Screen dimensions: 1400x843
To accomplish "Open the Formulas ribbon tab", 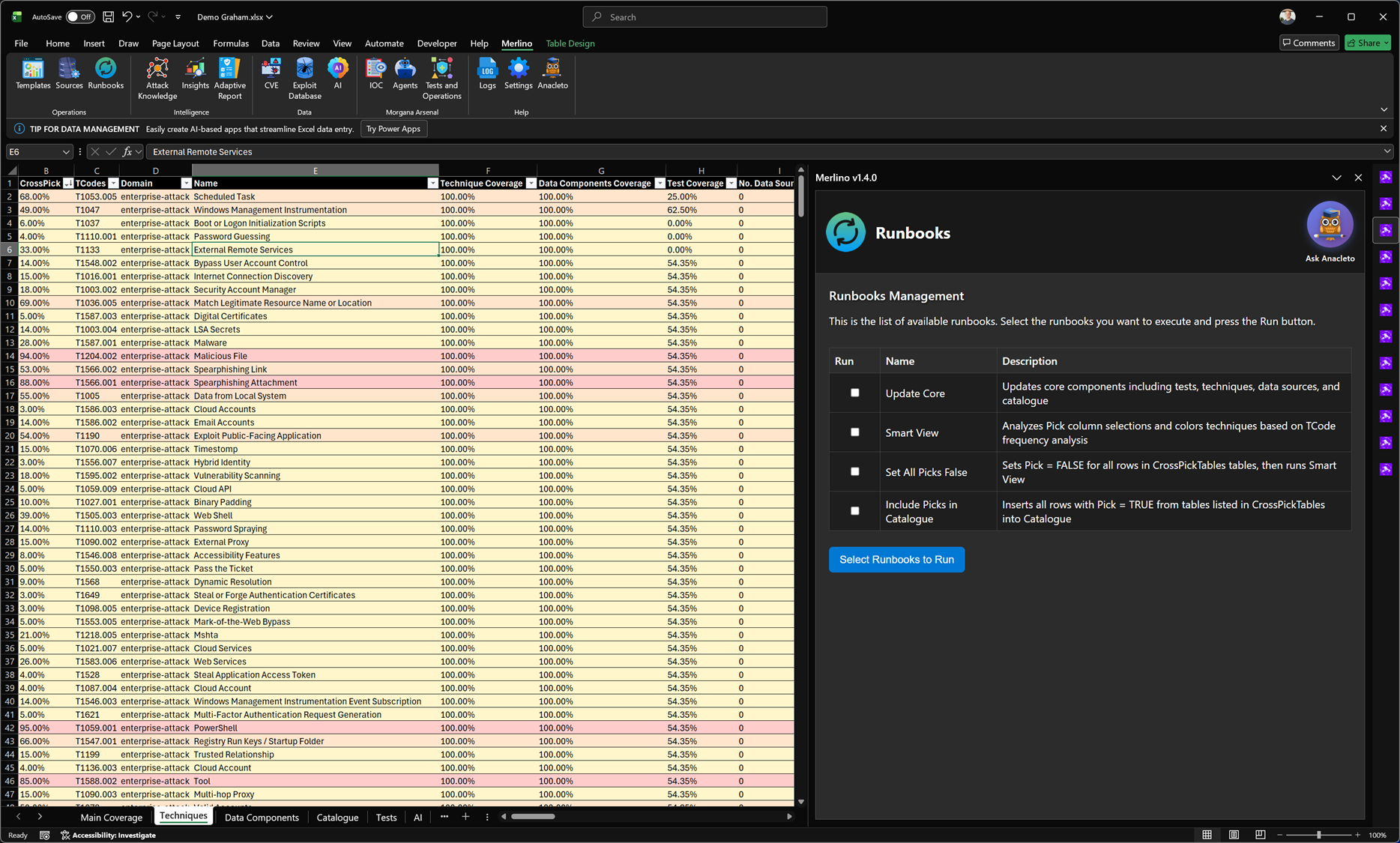I will (x=231, y=43).
